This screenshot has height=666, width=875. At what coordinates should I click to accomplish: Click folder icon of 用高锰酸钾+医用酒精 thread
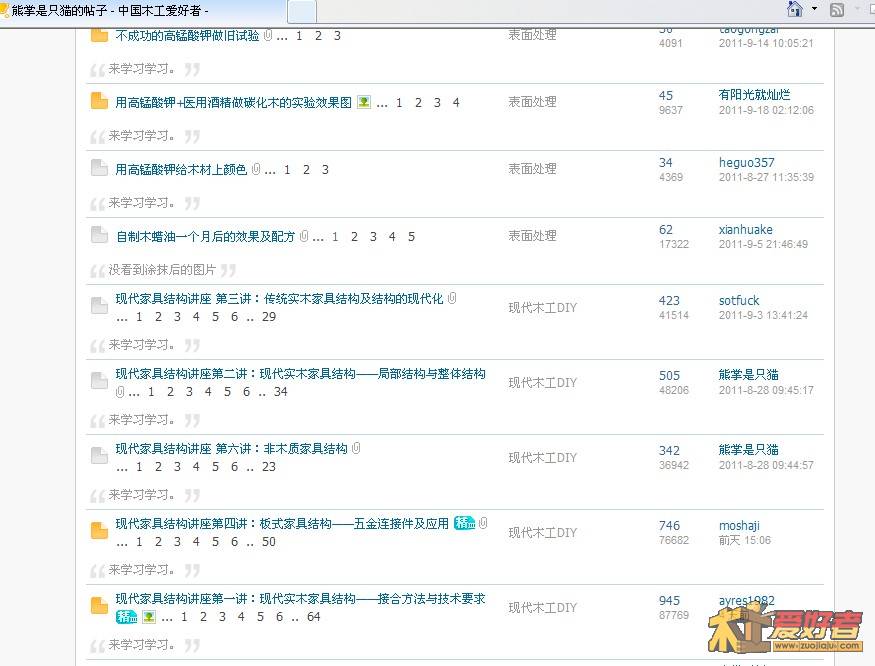pos(99,102)
